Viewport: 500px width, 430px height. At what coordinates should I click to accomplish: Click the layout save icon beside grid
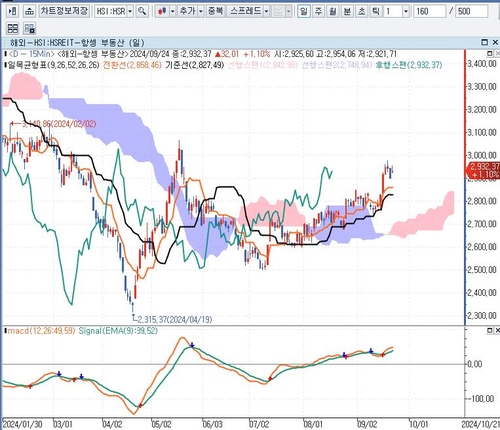(30, 28)
